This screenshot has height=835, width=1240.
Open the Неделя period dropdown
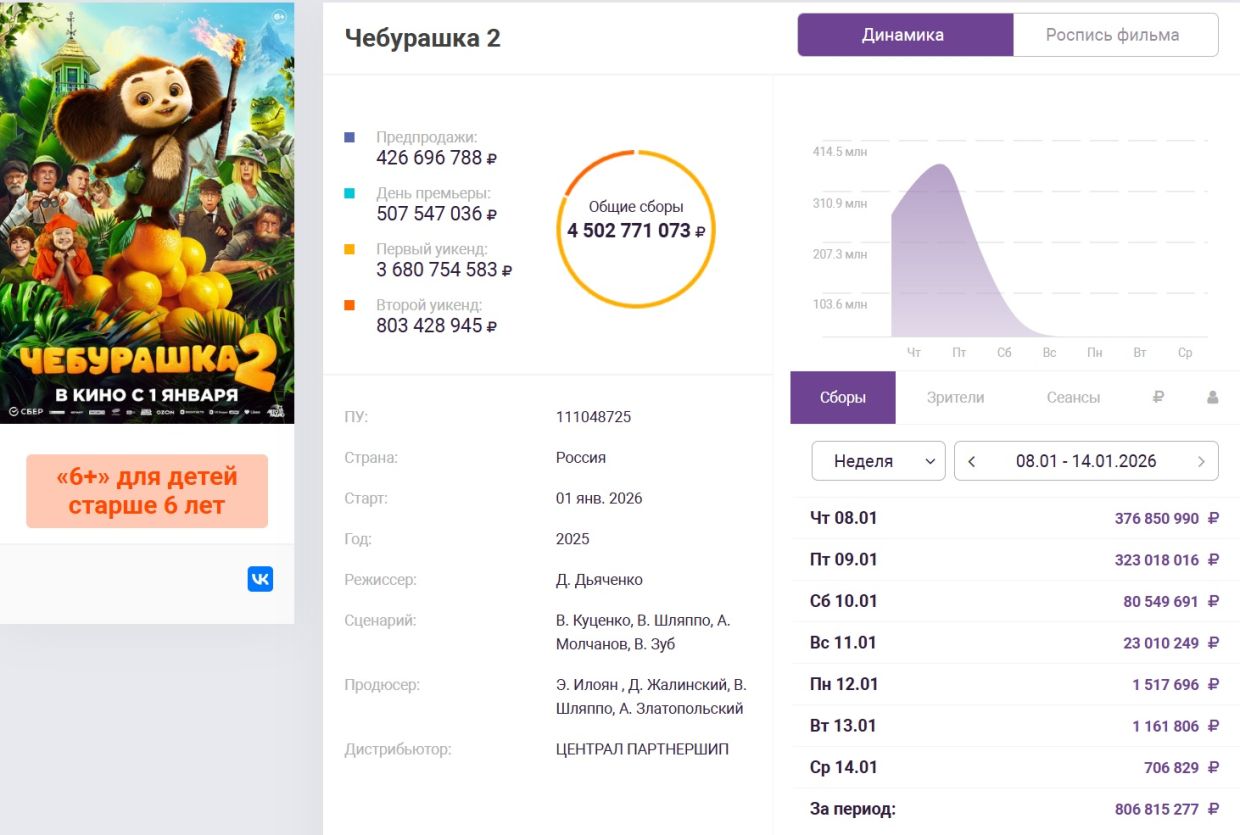coord(877,461)
